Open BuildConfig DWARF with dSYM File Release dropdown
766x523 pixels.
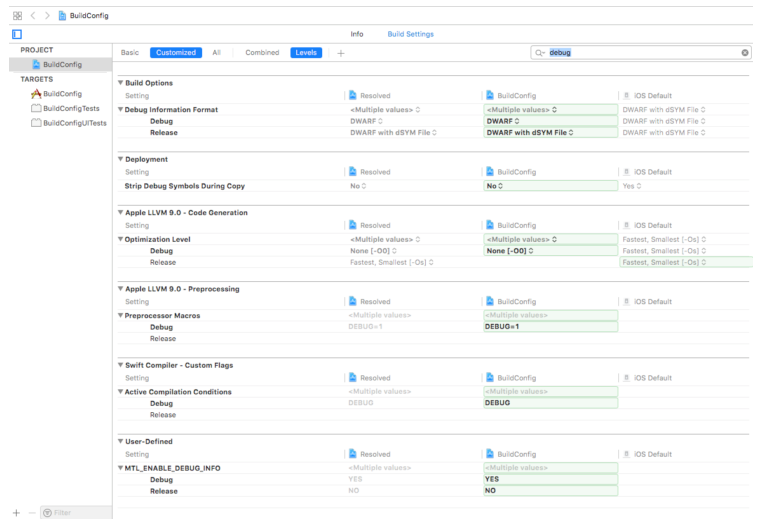click(x=551, y=132)
